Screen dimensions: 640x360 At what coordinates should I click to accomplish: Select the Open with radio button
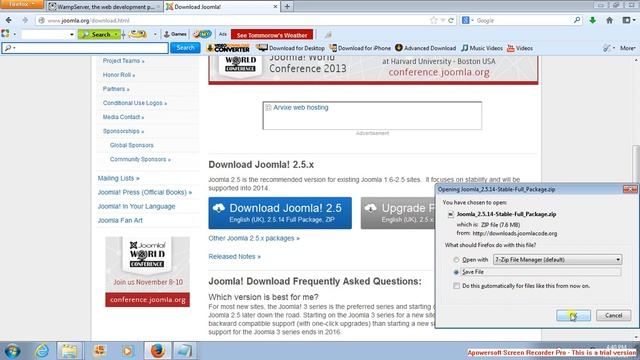456,260
